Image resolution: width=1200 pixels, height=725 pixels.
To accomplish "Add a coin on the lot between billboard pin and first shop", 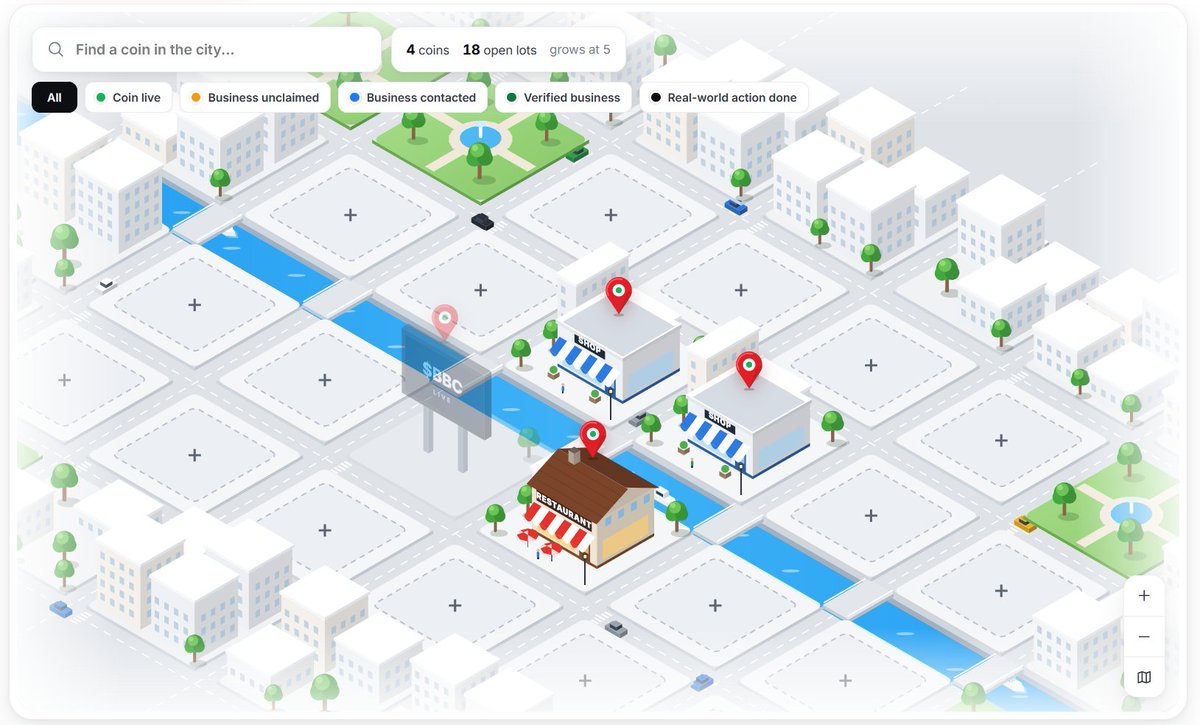I will pos(480,290).
